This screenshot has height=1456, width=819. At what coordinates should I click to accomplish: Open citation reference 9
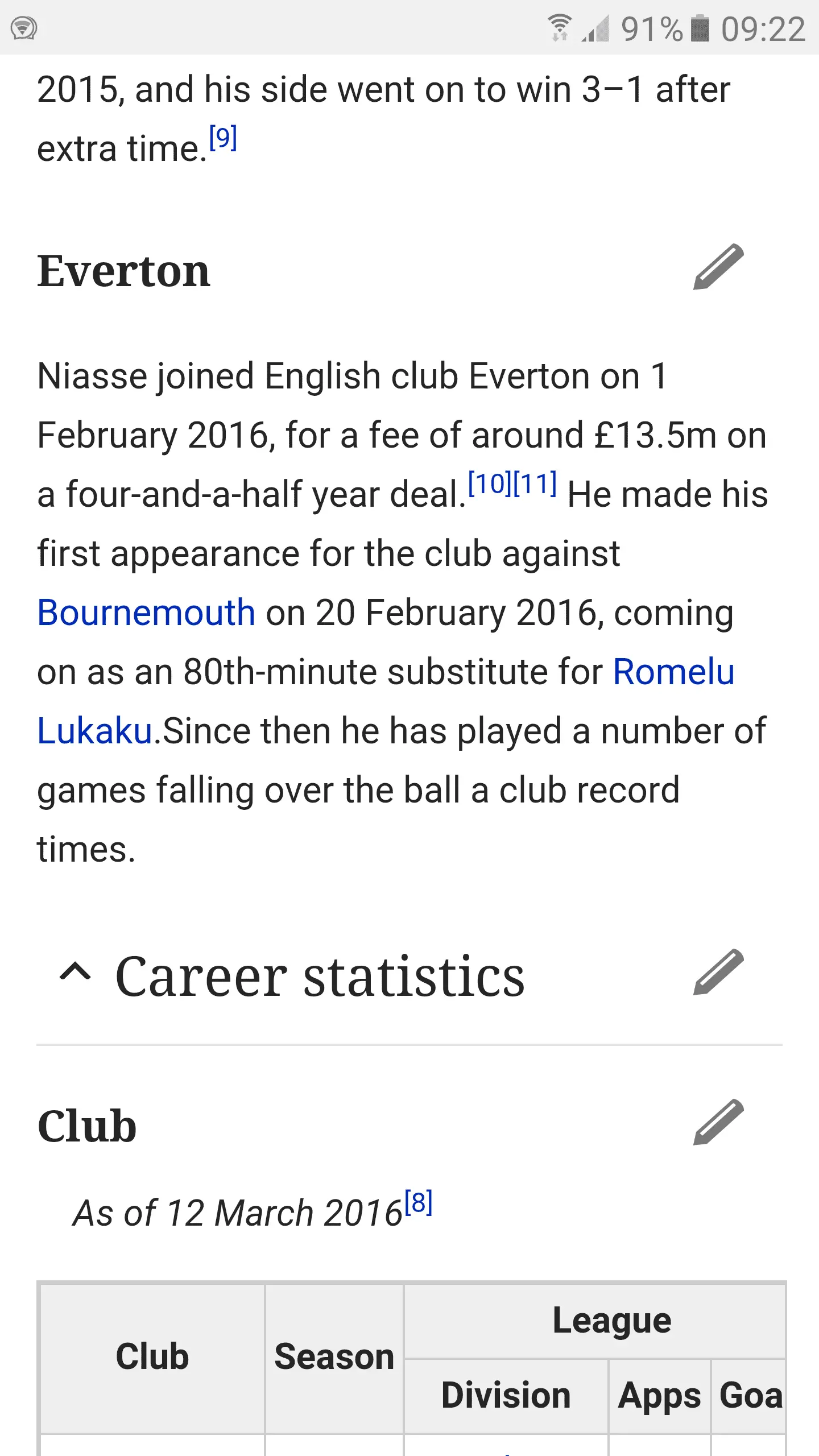pos(223,138)
